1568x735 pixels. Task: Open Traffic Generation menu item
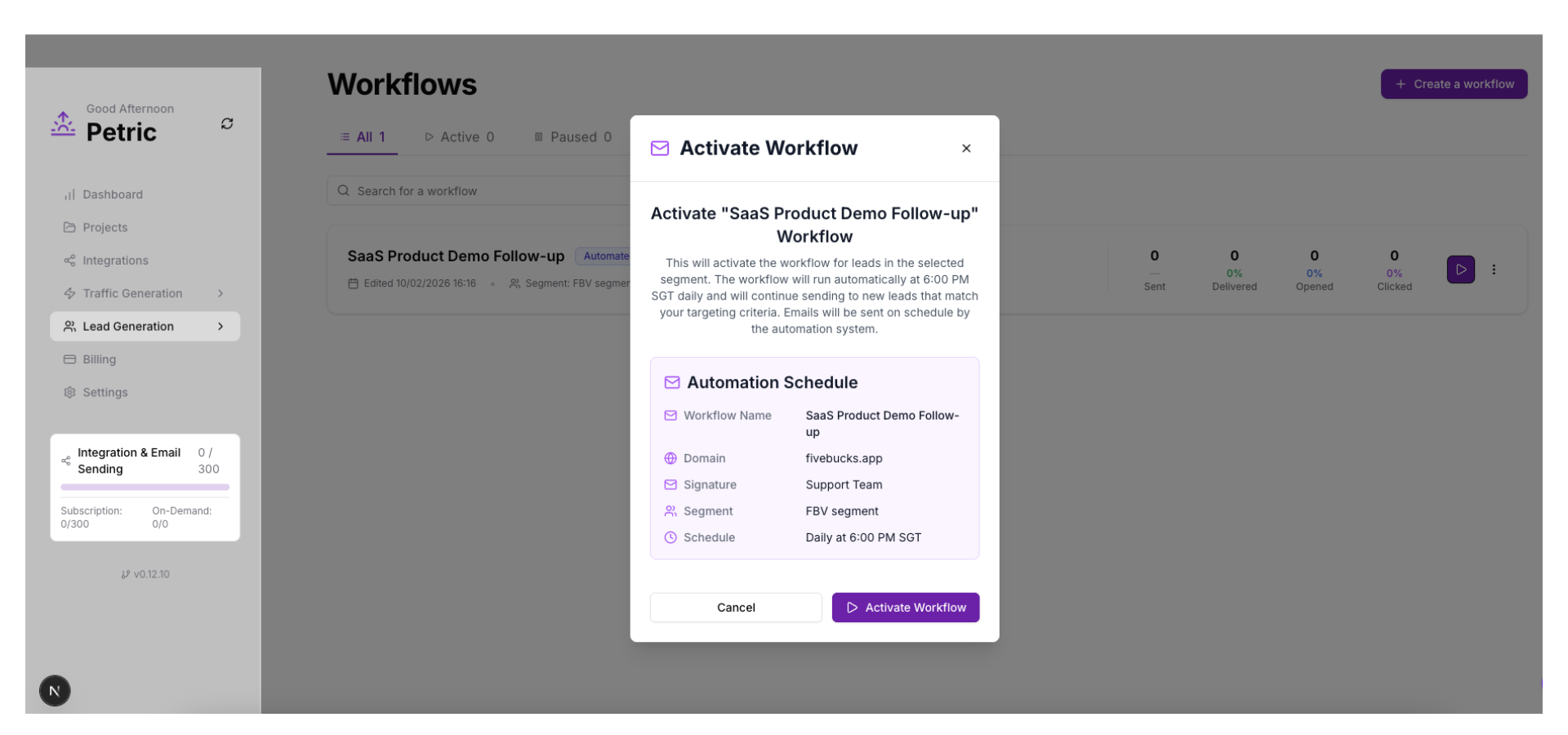click(145, 293)
